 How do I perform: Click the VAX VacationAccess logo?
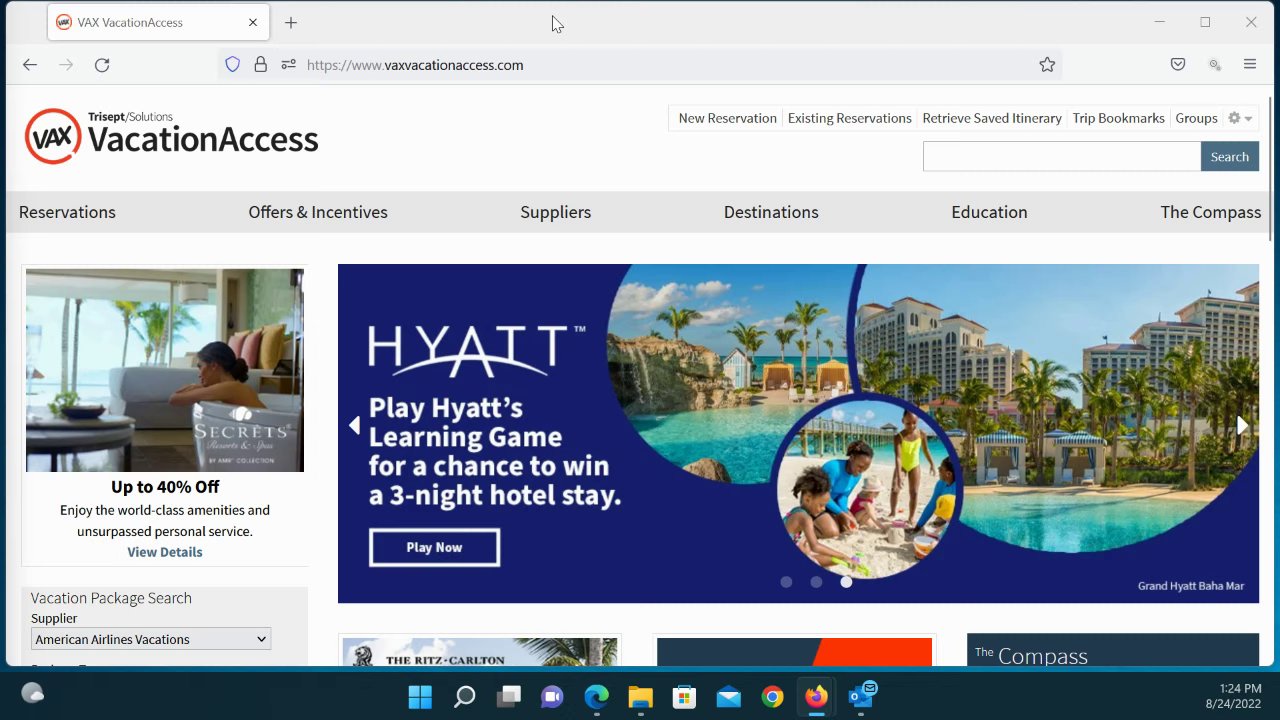(171, 136)
